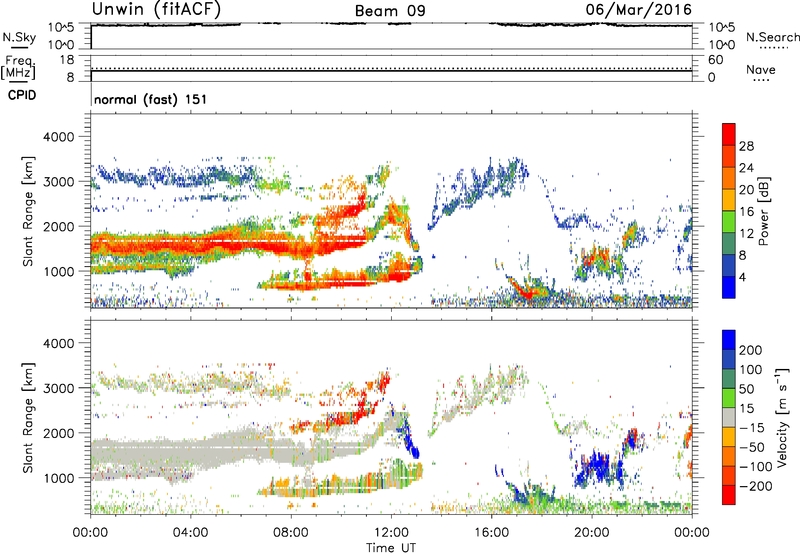The width and height of the screenshot is (800, 554).
Task: Click the "60" Nave scale tick label
Action: coord(715,60)
